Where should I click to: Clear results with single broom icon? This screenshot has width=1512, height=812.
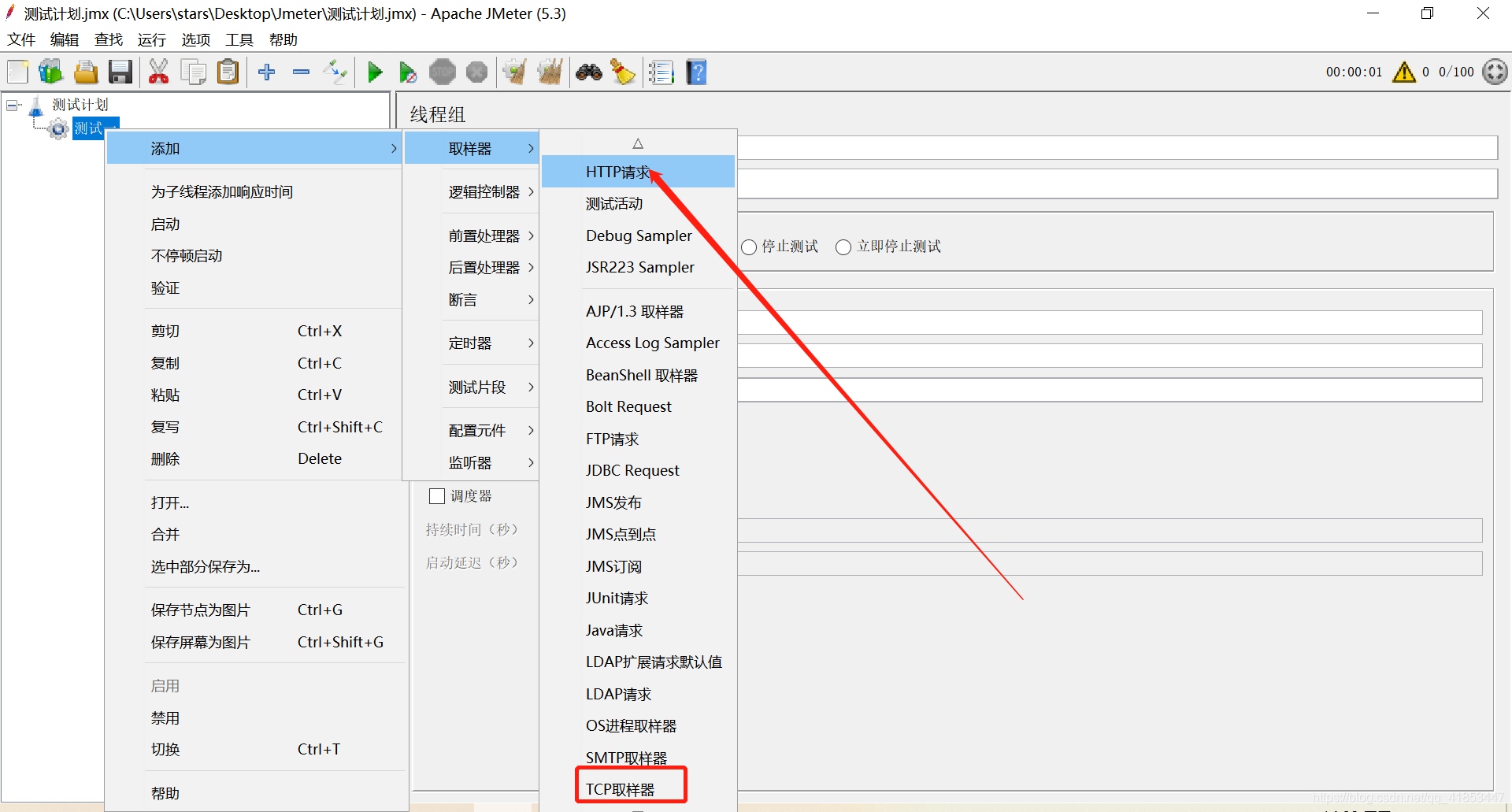coord(516,72)
